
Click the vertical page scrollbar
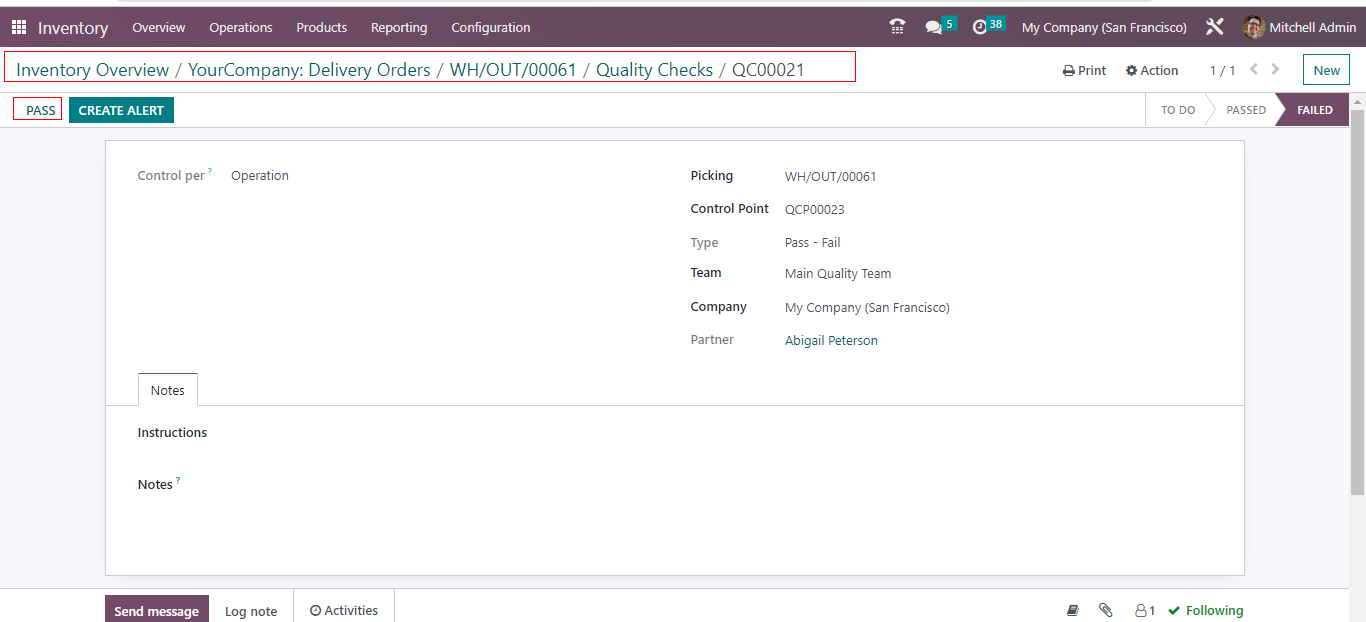(x=1357, y=300)
